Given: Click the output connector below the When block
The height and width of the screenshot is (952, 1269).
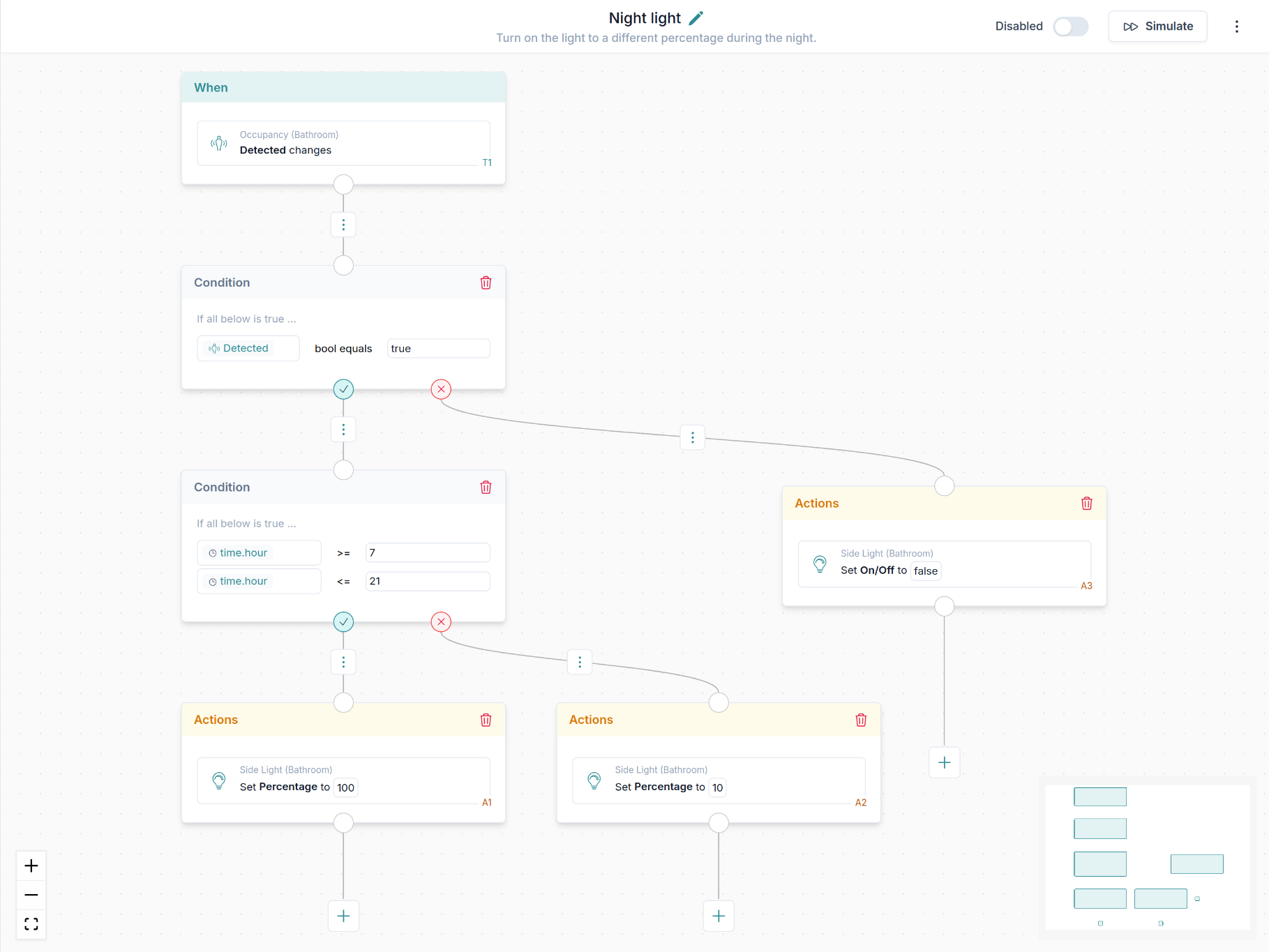Looking at the screenshot, I should coord(343,185).
